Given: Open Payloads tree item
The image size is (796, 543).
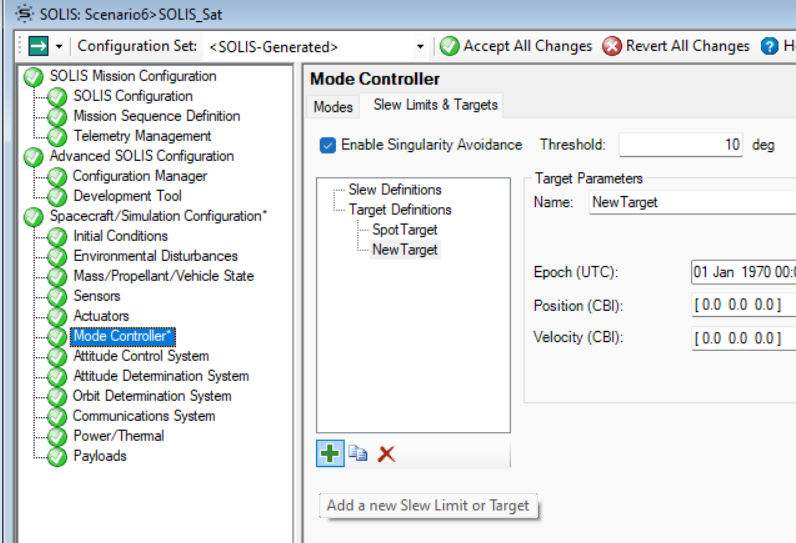Looking at the screenshot, I should 100,456.
